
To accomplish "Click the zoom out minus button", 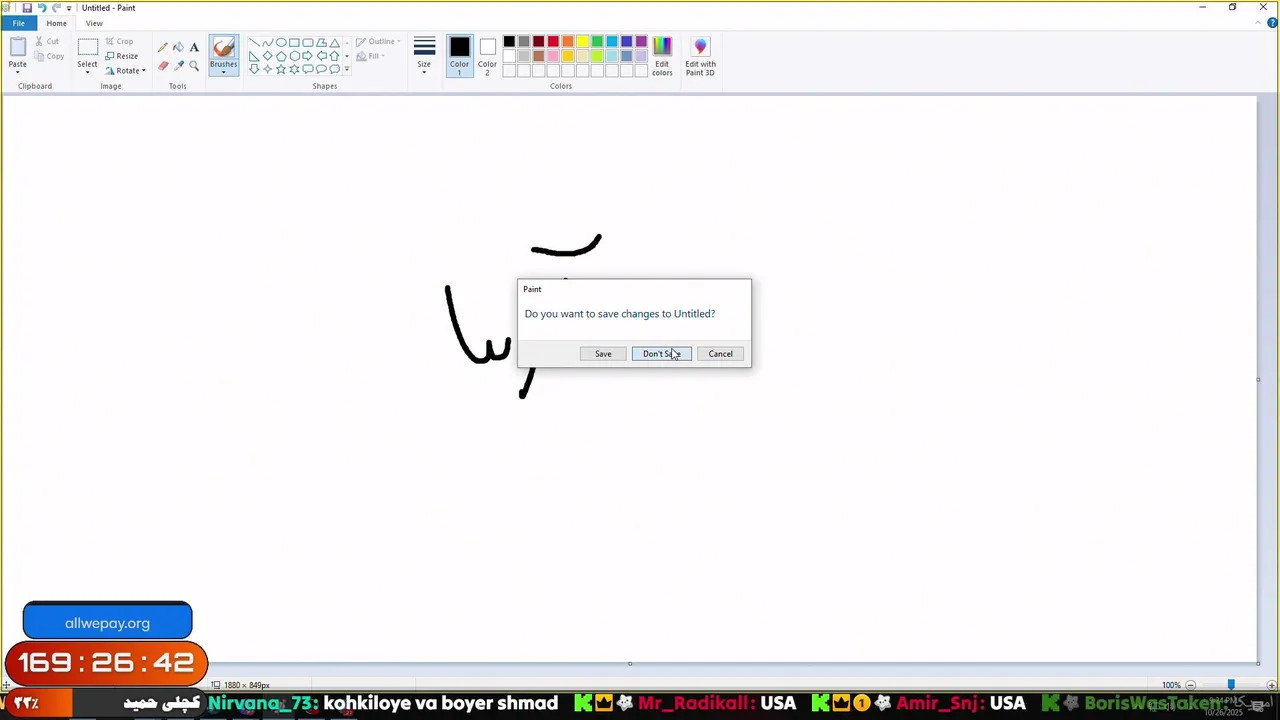I will point(1190,685).
